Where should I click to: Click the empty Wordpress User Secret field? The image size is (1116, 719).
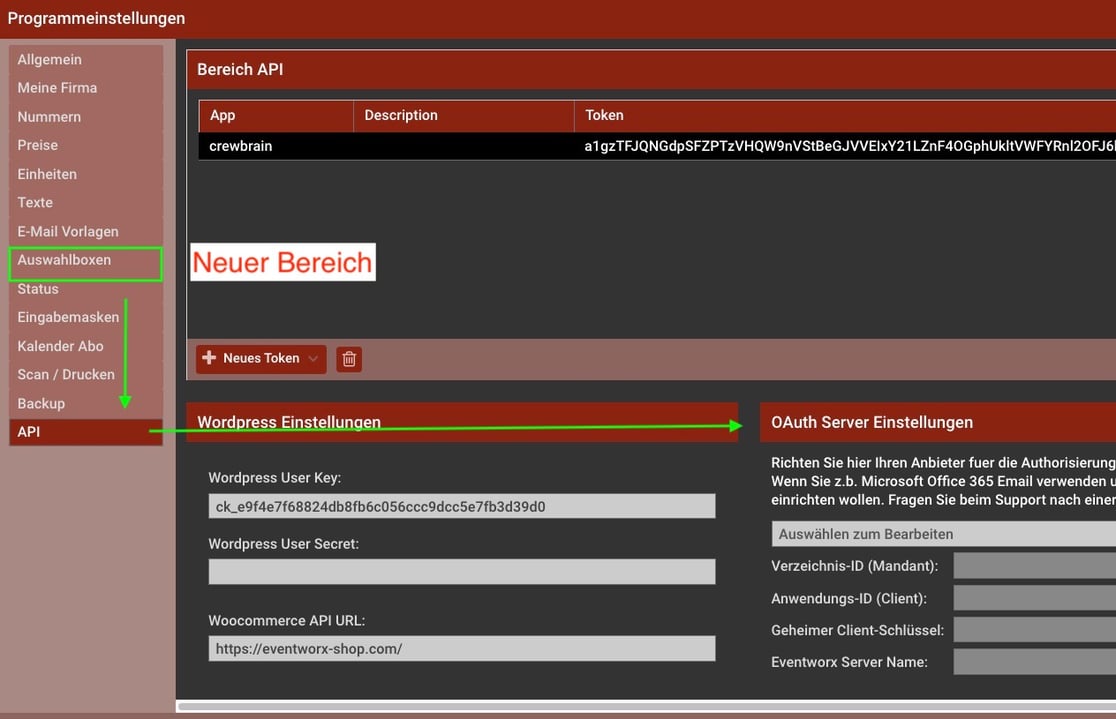point(461,571)
